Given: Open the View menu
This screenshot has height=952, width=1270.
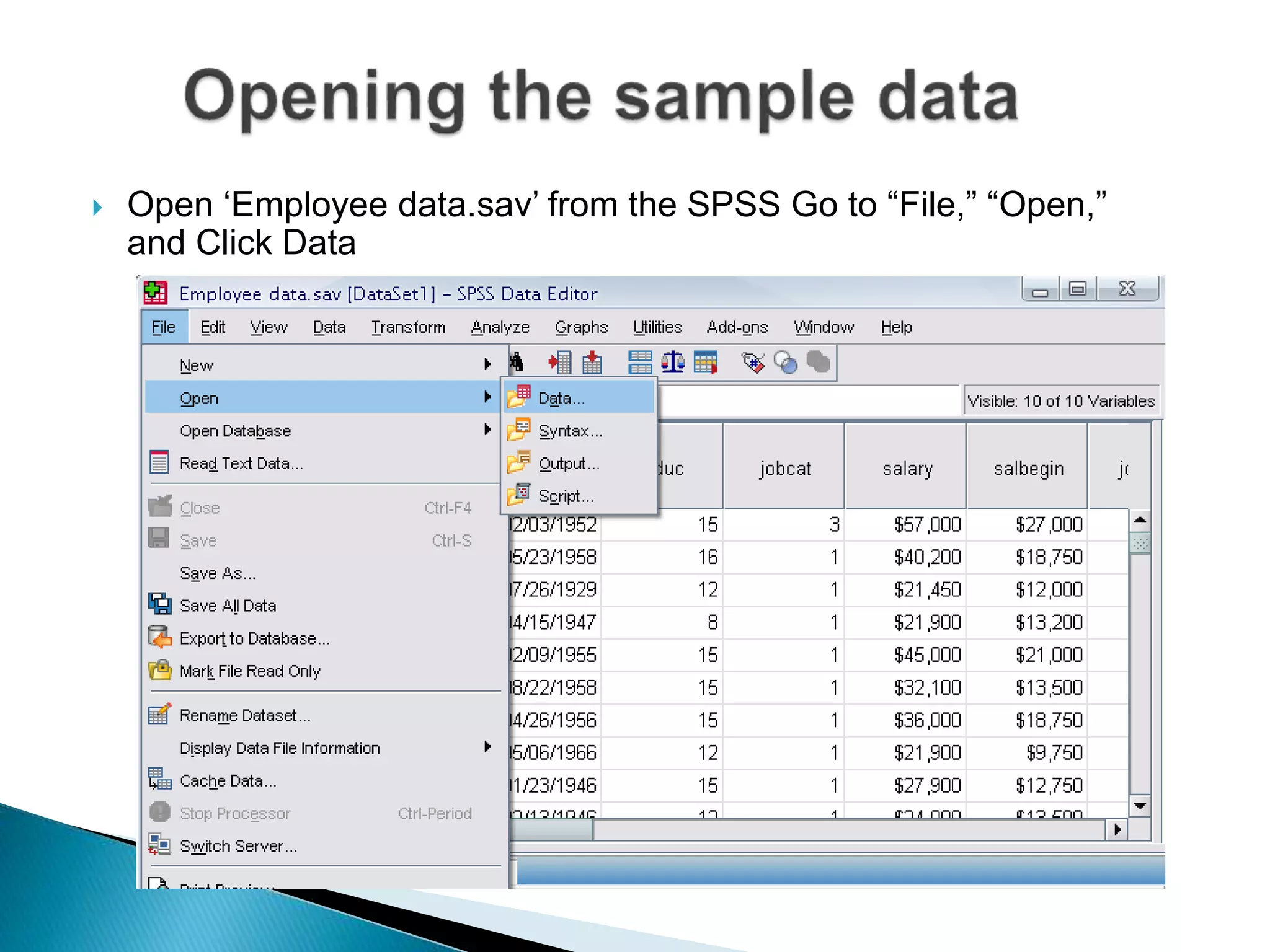Looking at the screenshot, I should tap(269, 327).
